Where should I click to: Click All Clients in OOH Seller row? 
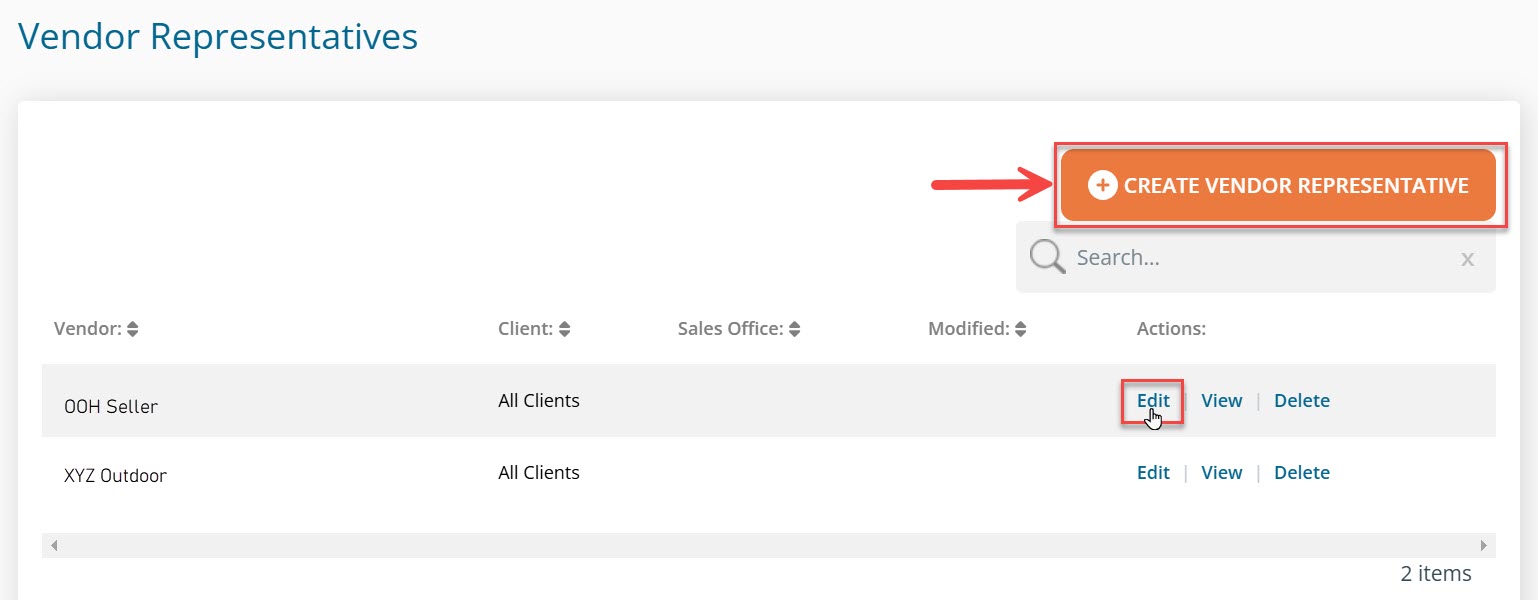[539, 400]
